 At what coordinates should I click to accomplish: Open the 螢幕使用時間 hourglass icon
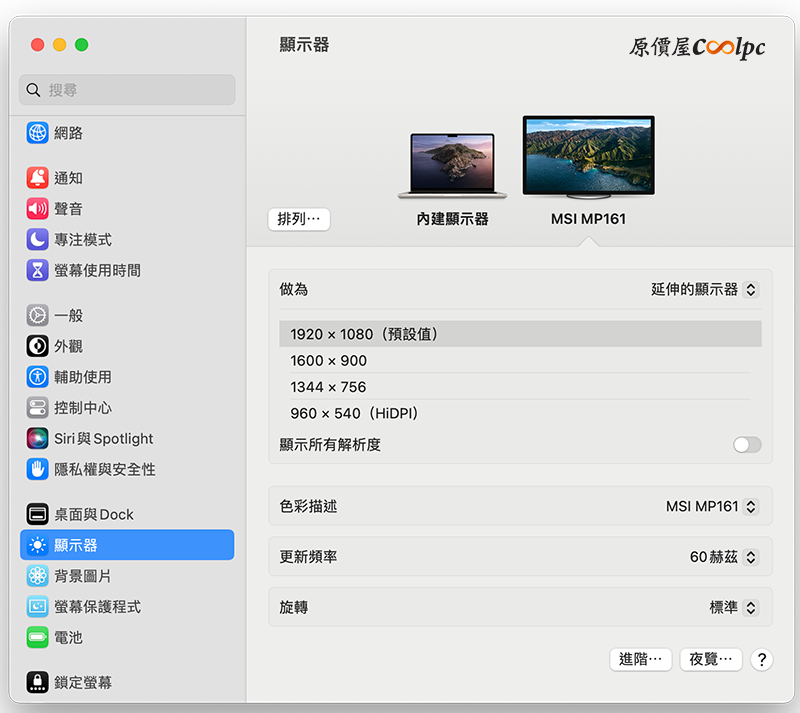pos(37,270)
